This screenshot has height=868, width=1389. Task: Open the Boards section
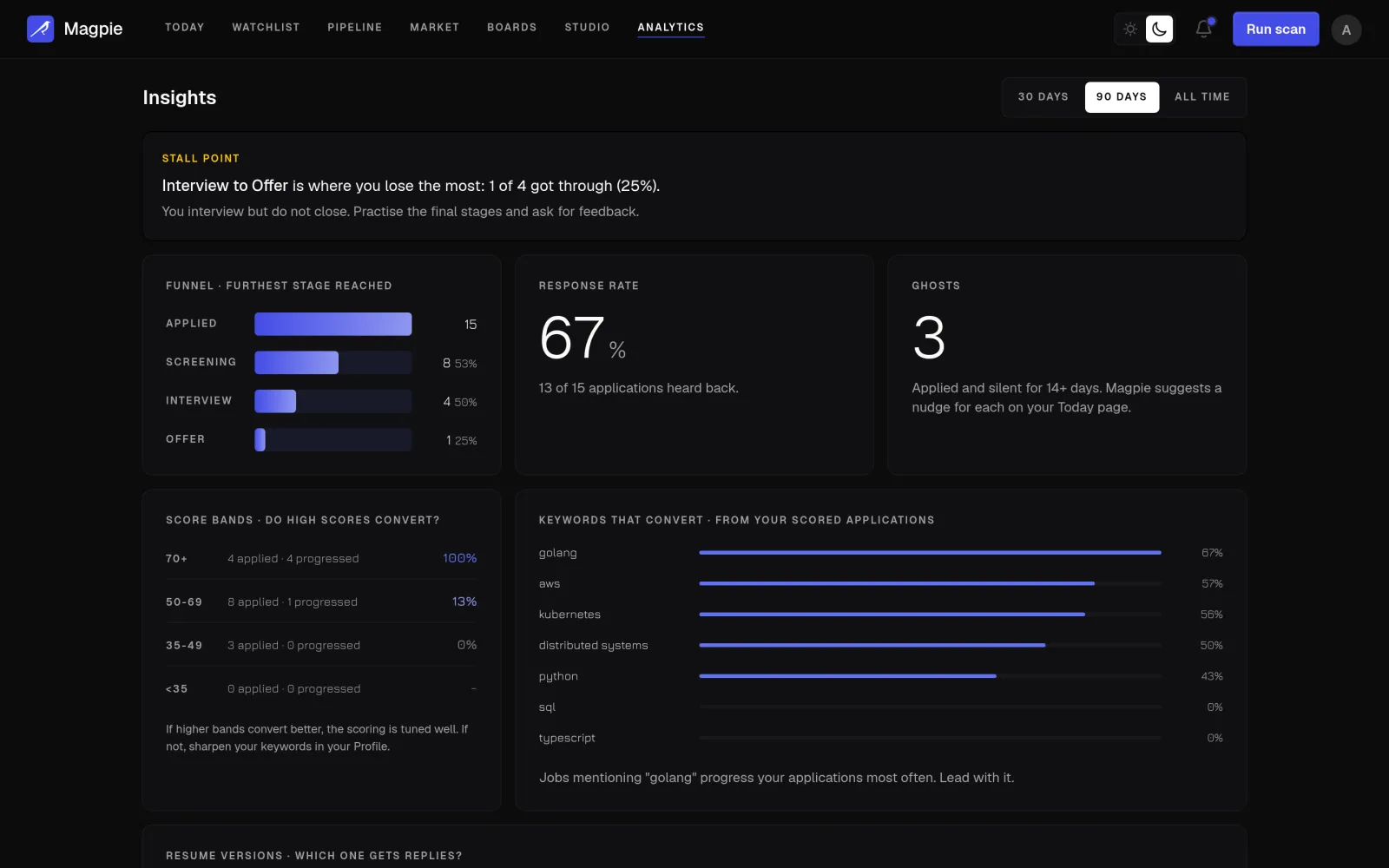[512, 28]
